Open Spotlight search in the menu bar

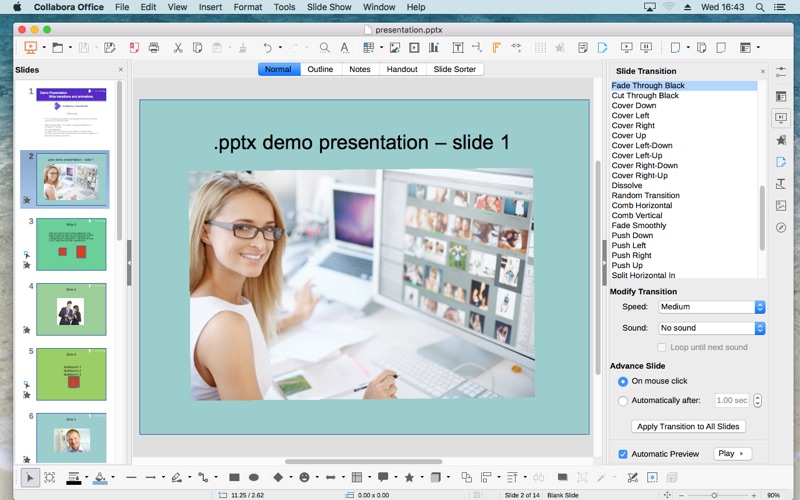(x=760, y=7)
